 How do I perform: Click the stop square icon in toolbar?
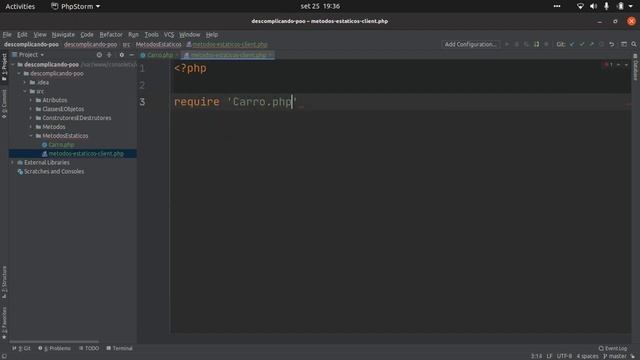pos(546,44)
